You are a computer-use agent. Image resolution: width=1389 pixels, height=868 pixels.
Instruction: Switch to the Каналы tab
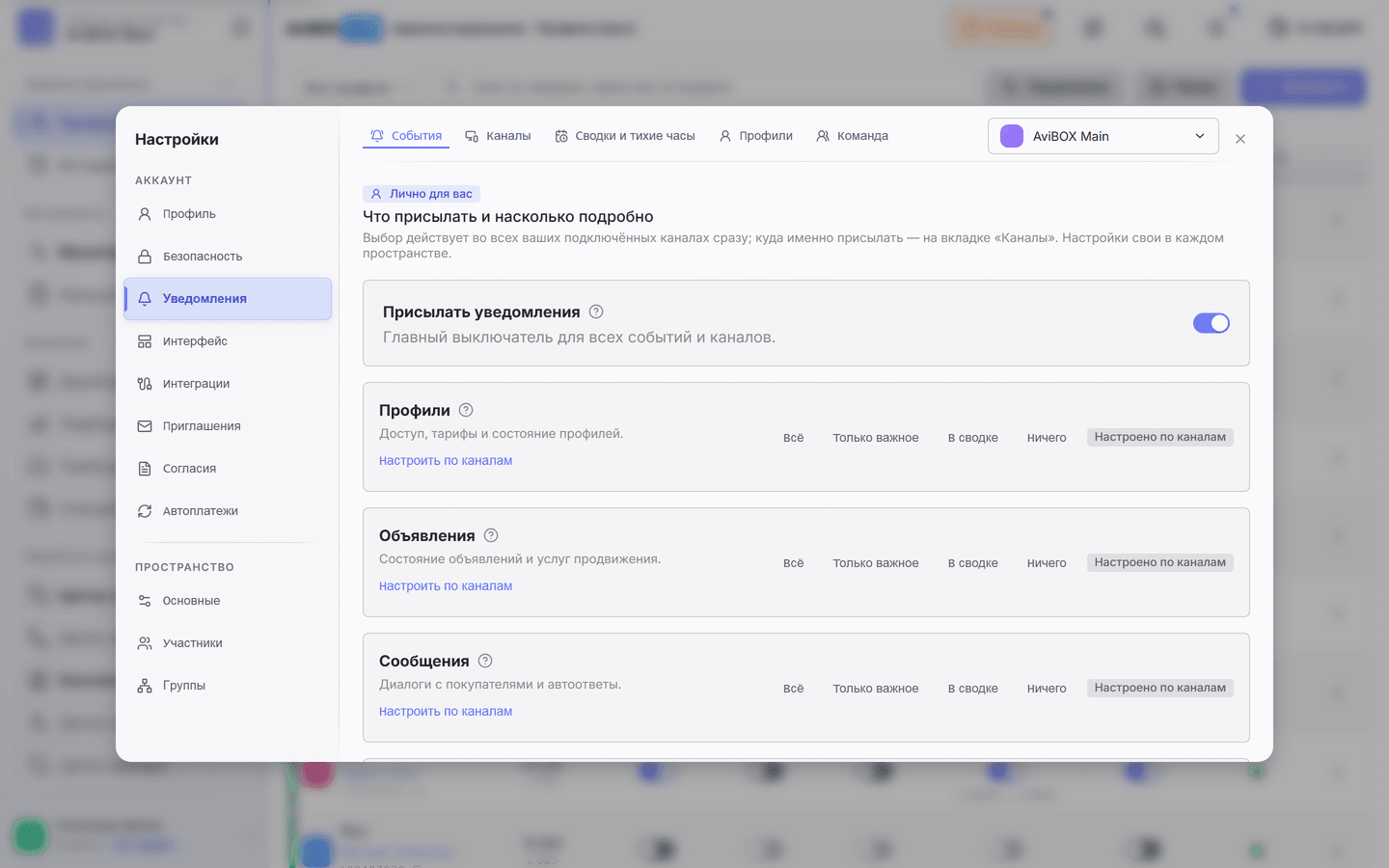498,136
